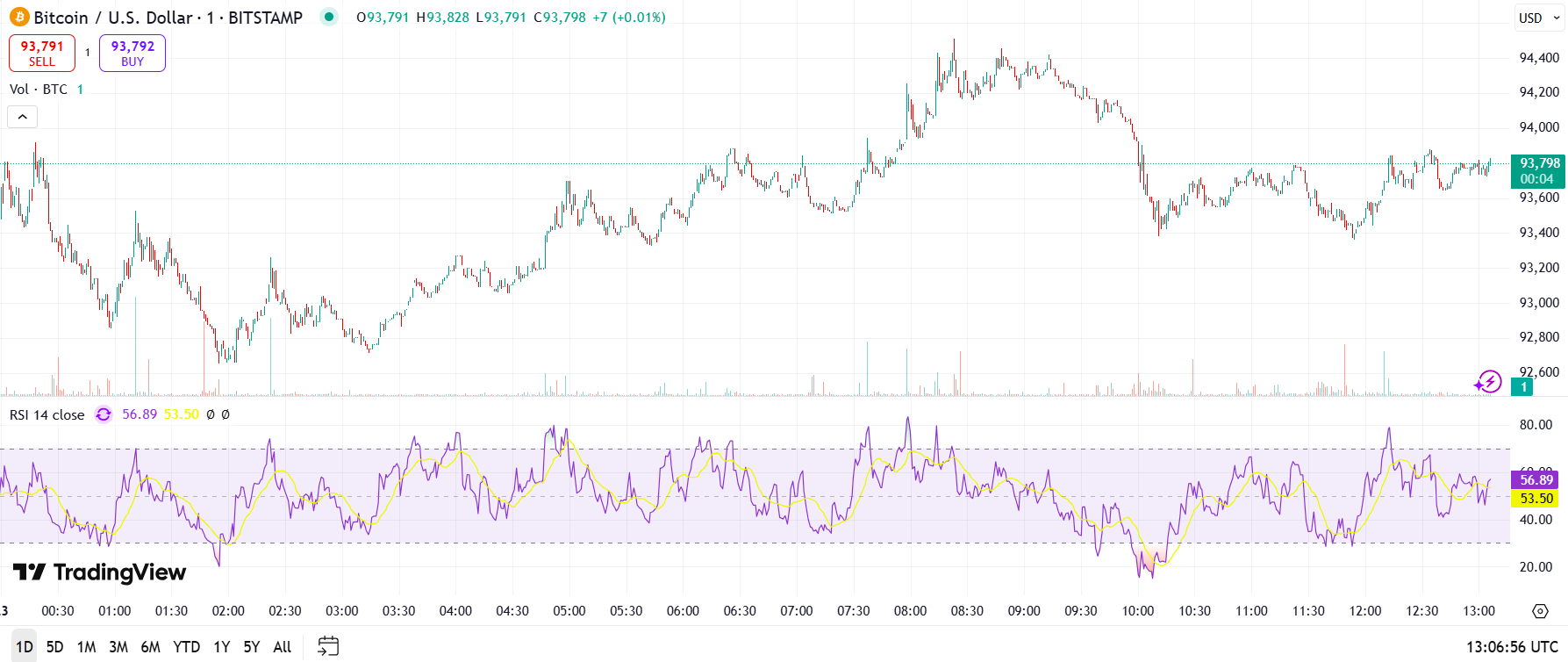Open timezone menu at 13:06:56 UTC
Viewport: 1568px width, 662px height.
(x=1512, y=647)
